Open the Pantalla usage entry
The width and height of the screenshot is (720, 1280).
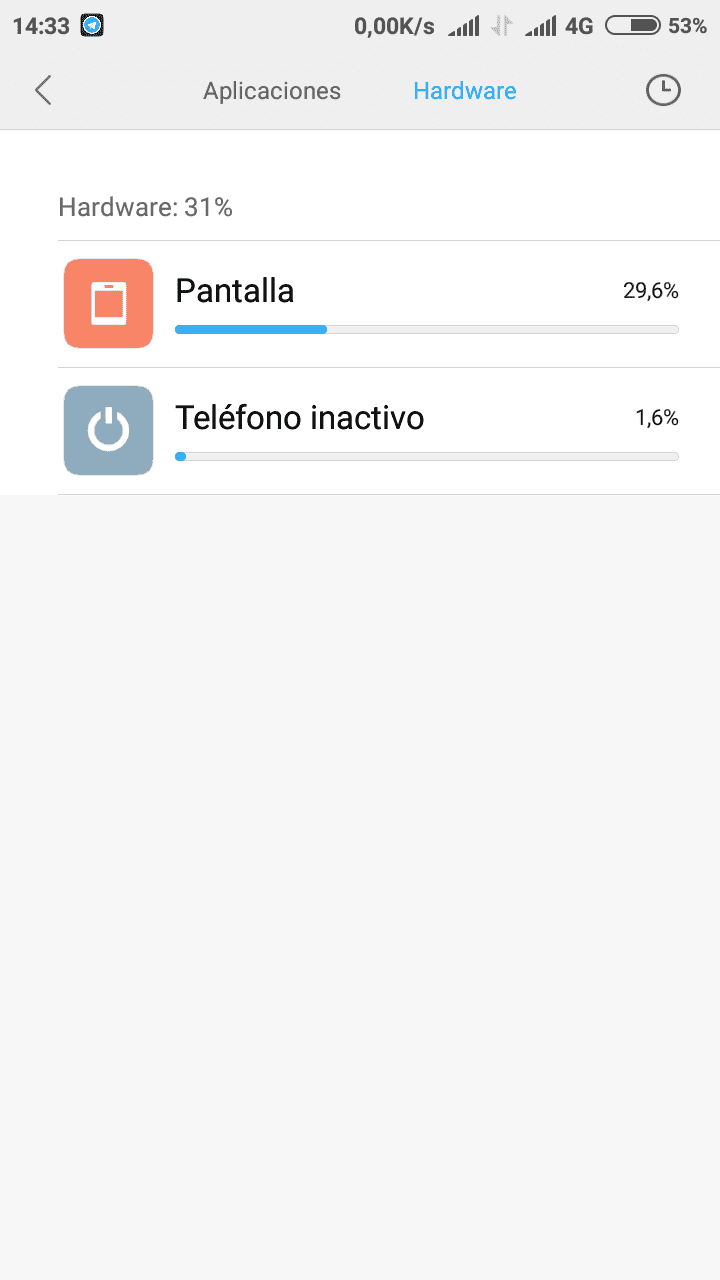[389, 304]
